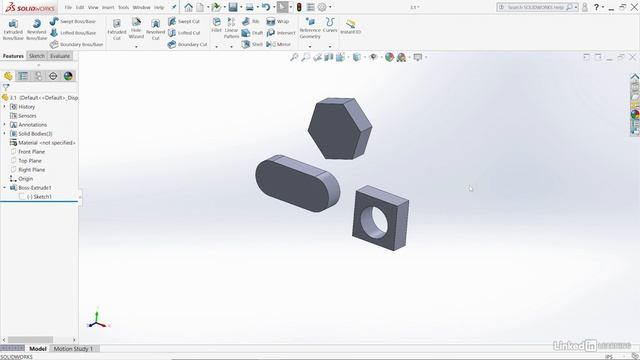The height and width of the screenshot is (360, 640).
Task: Toggle the Select cursor tool
Action: tap(282, 7)
